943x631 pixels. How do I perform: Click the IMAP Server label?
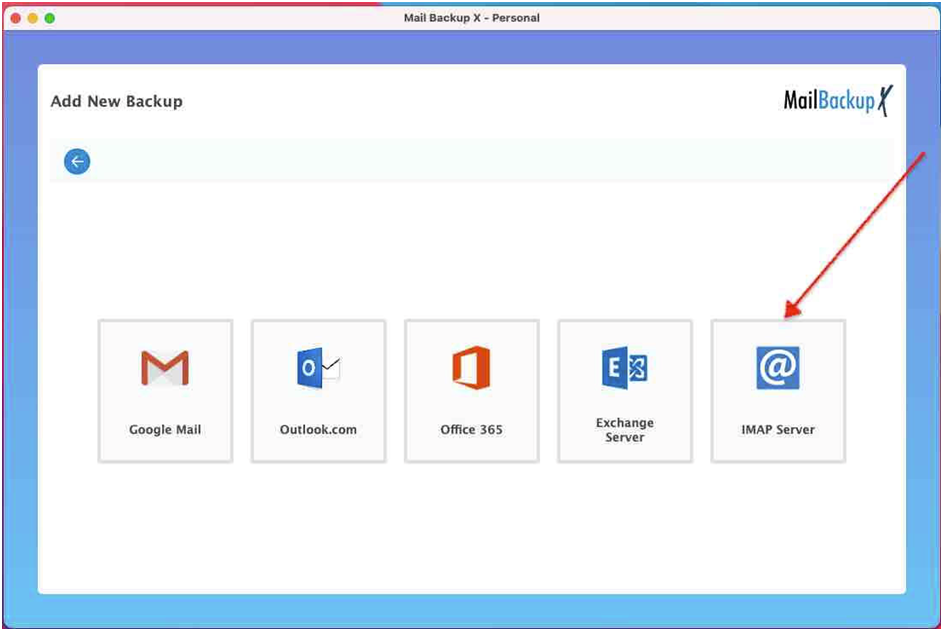778,429
